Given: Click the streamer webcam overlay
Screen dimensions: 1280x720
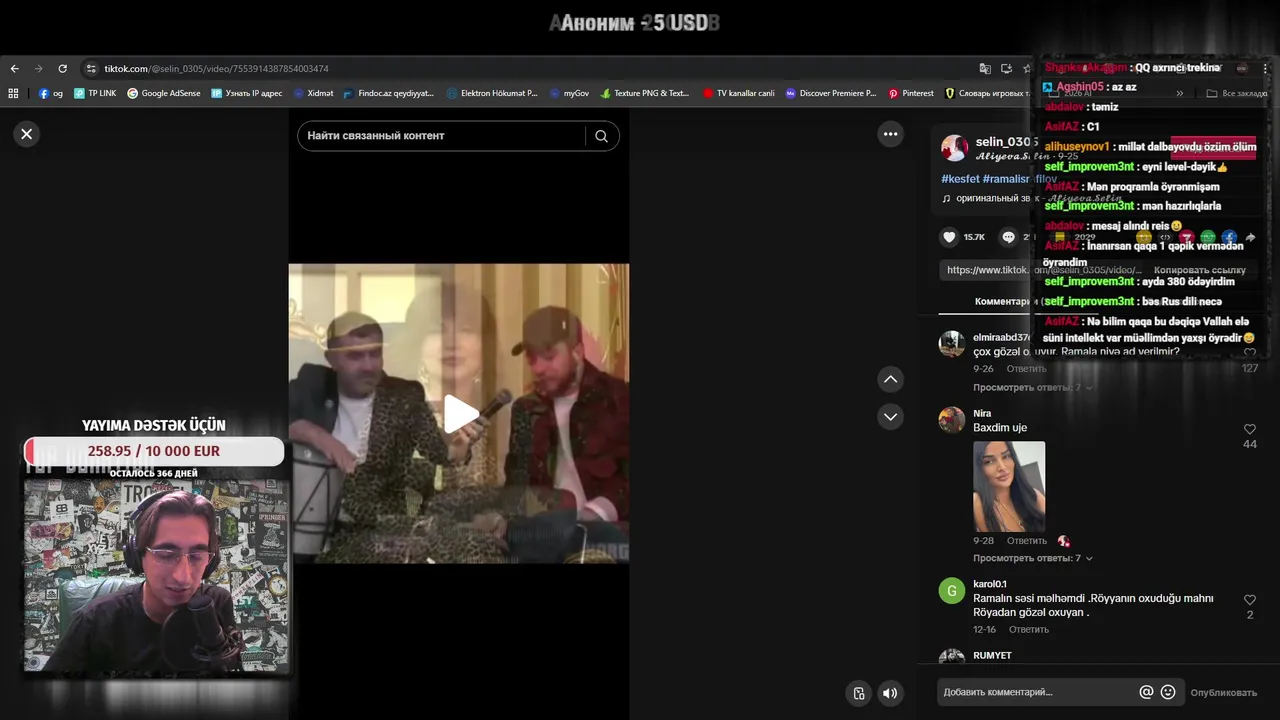Looking at the screenshot, I should click(x=156, y=575).
